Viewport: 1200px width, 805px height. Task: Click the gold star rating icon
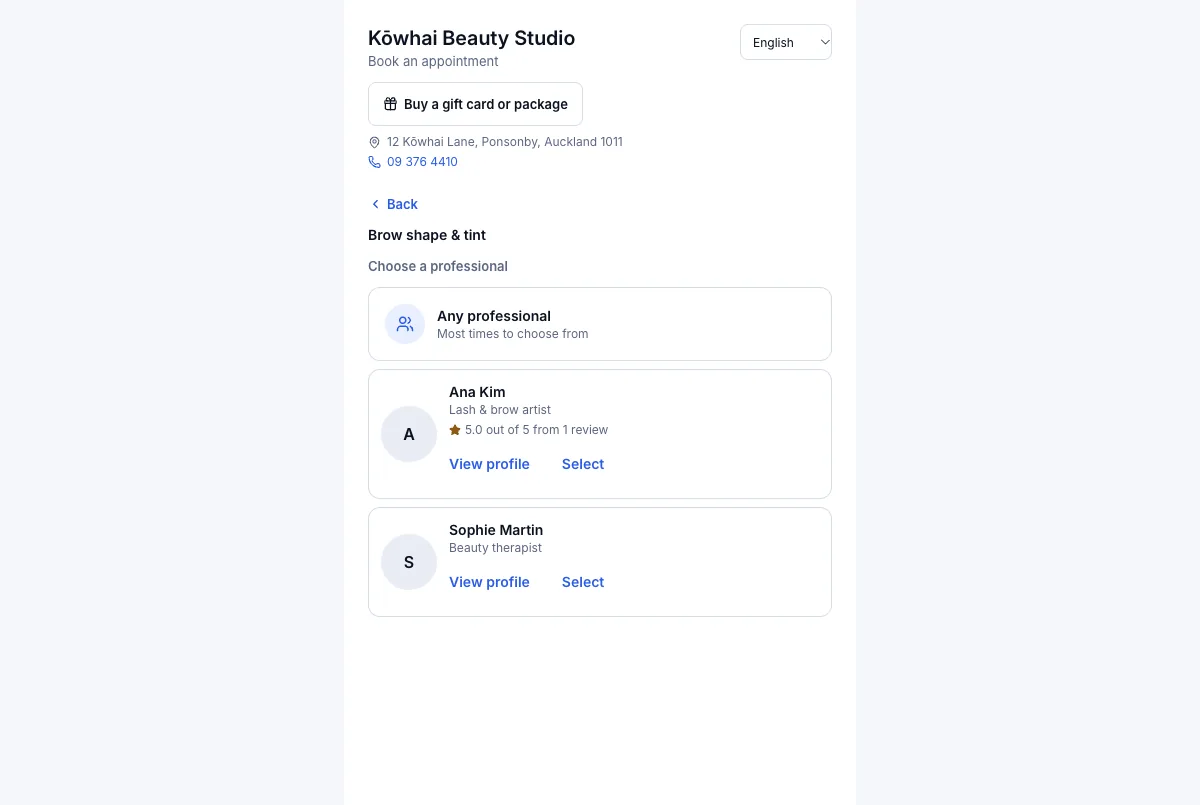click(455, 430)
